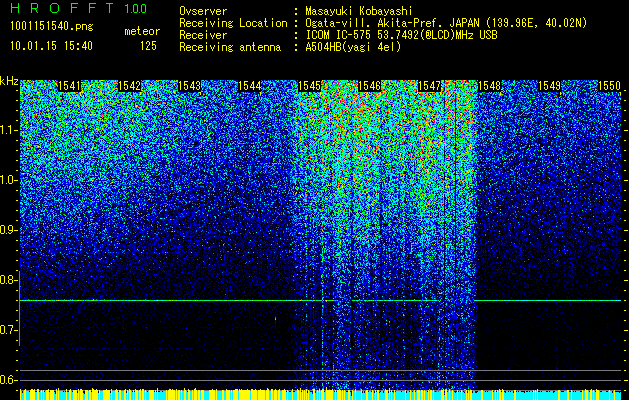The image size is (629, 400).
Task: Click the Receiving Location label
Action: click(x=233, y=23)
